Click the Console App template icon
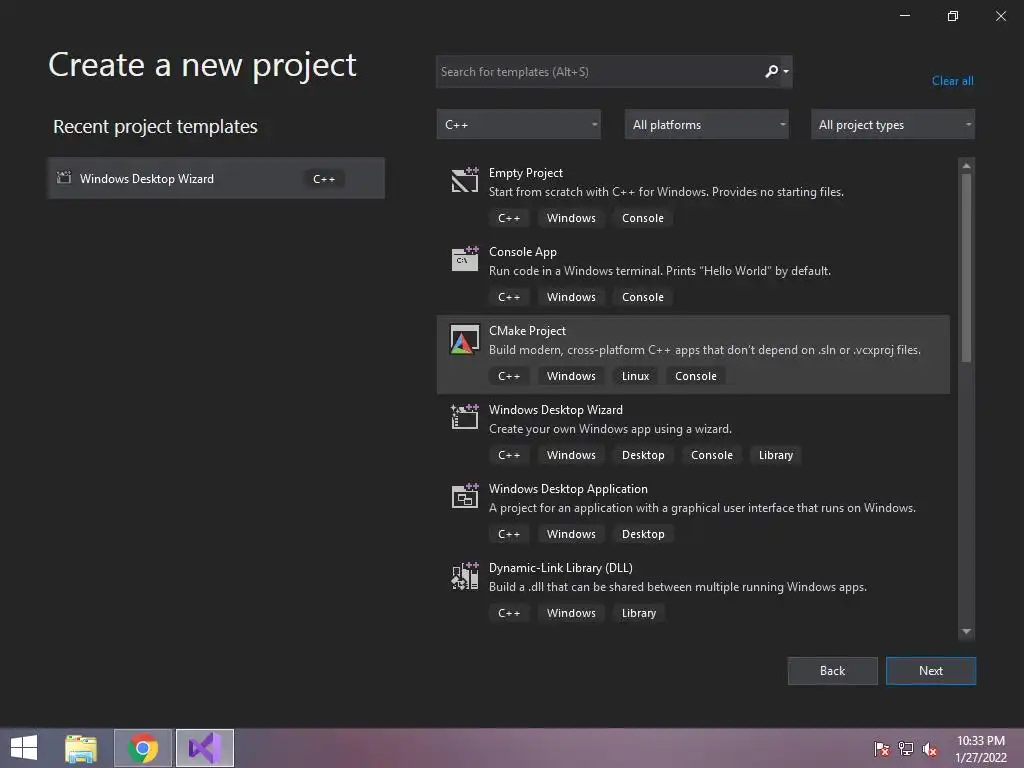The height and width of the screenshot is (768, 1024). [x=465, y=259]
